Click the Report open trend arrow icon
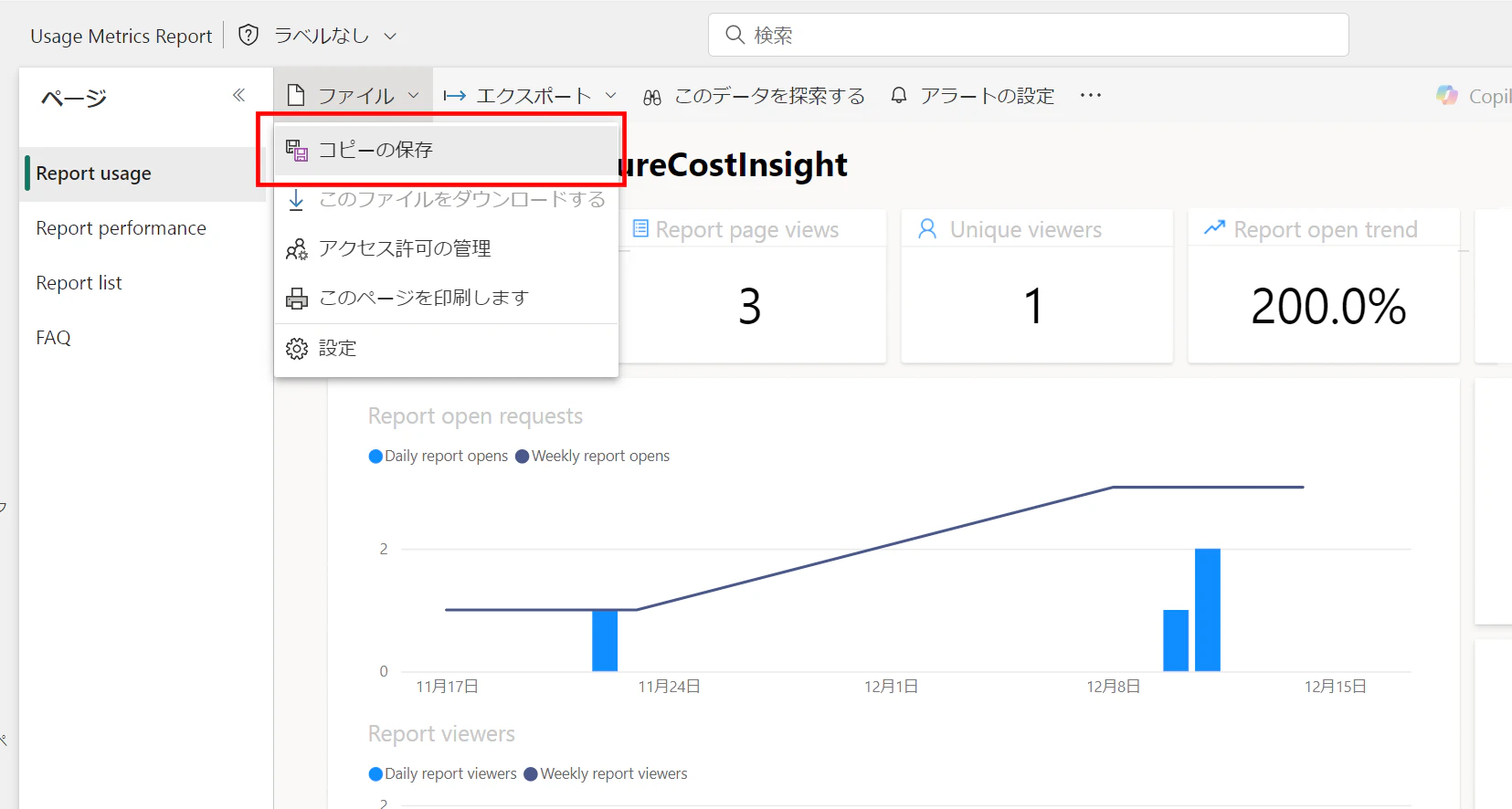The image size is (1512, 809). click(x=1214, y=227)
